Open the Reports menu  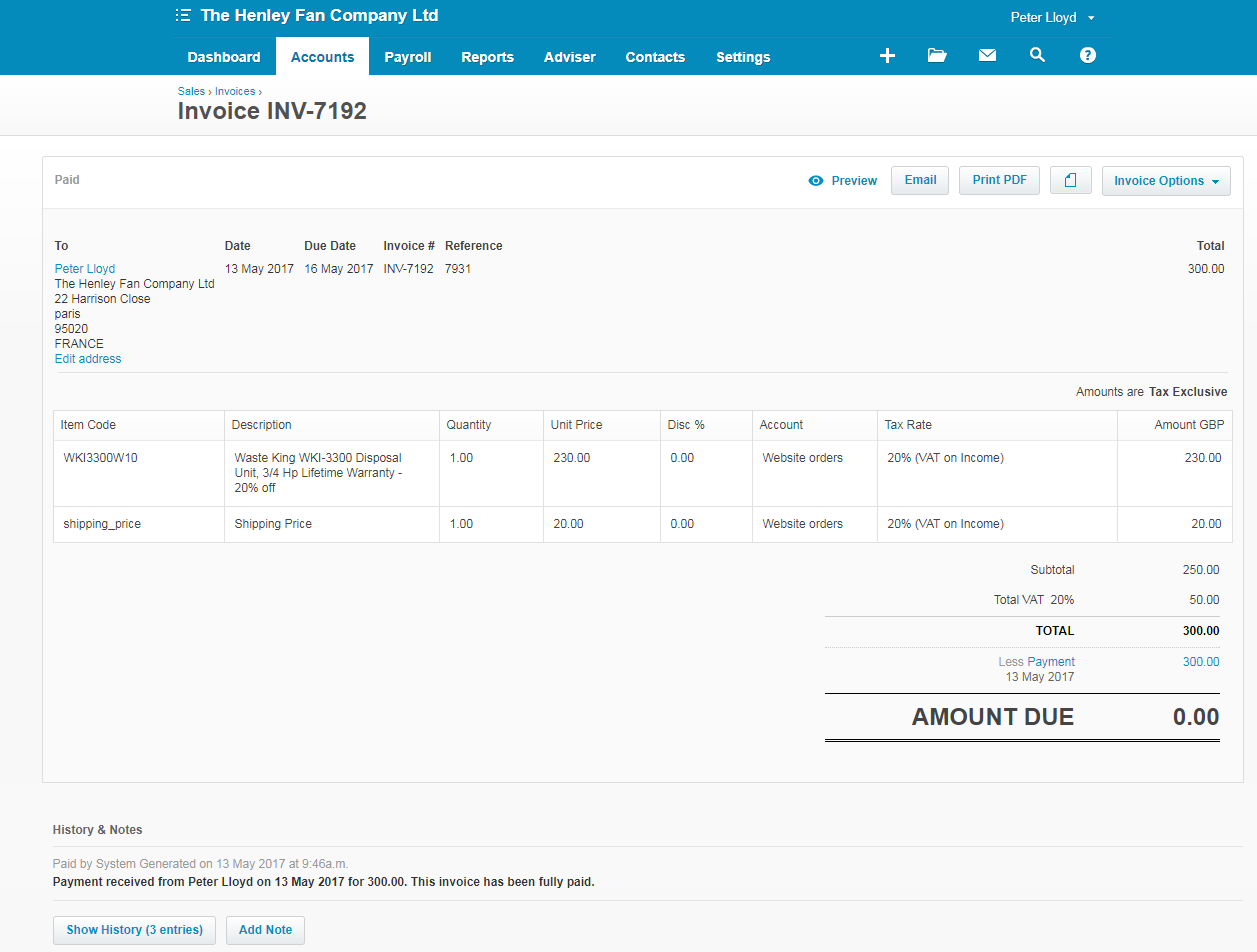click(x=487, y=57)
